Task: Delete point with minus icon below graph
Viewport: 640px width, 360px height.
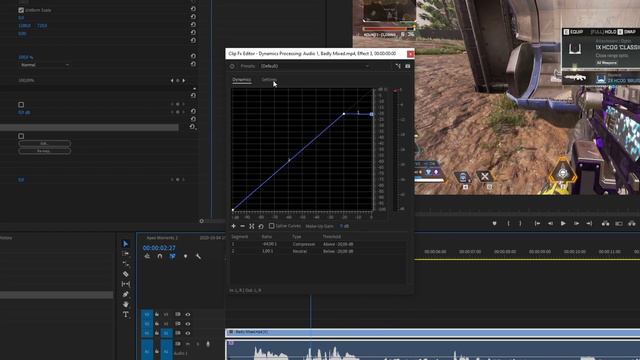Action: 242,226
